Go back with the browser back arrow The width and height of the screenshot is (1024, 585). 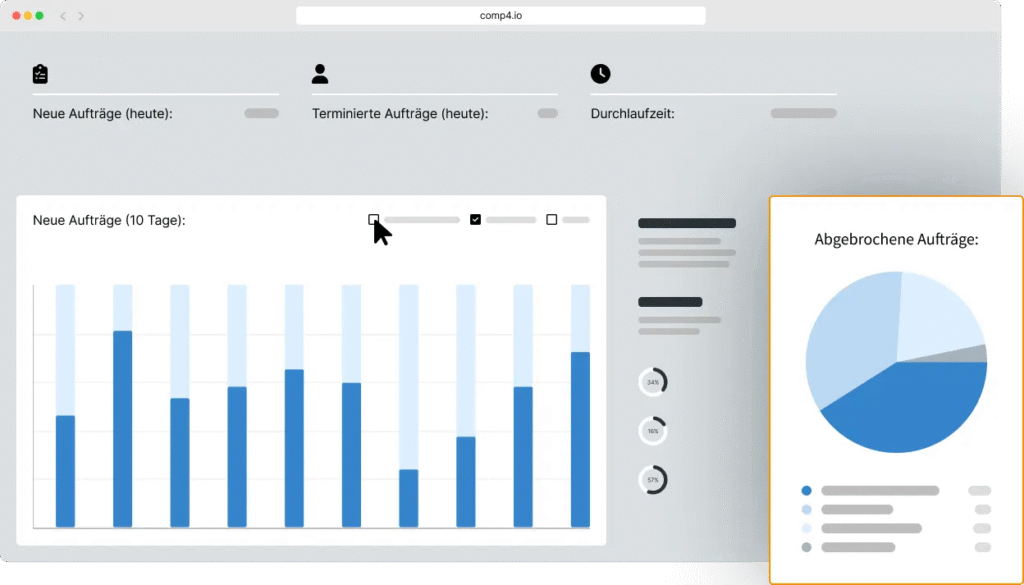click(64, 16)
